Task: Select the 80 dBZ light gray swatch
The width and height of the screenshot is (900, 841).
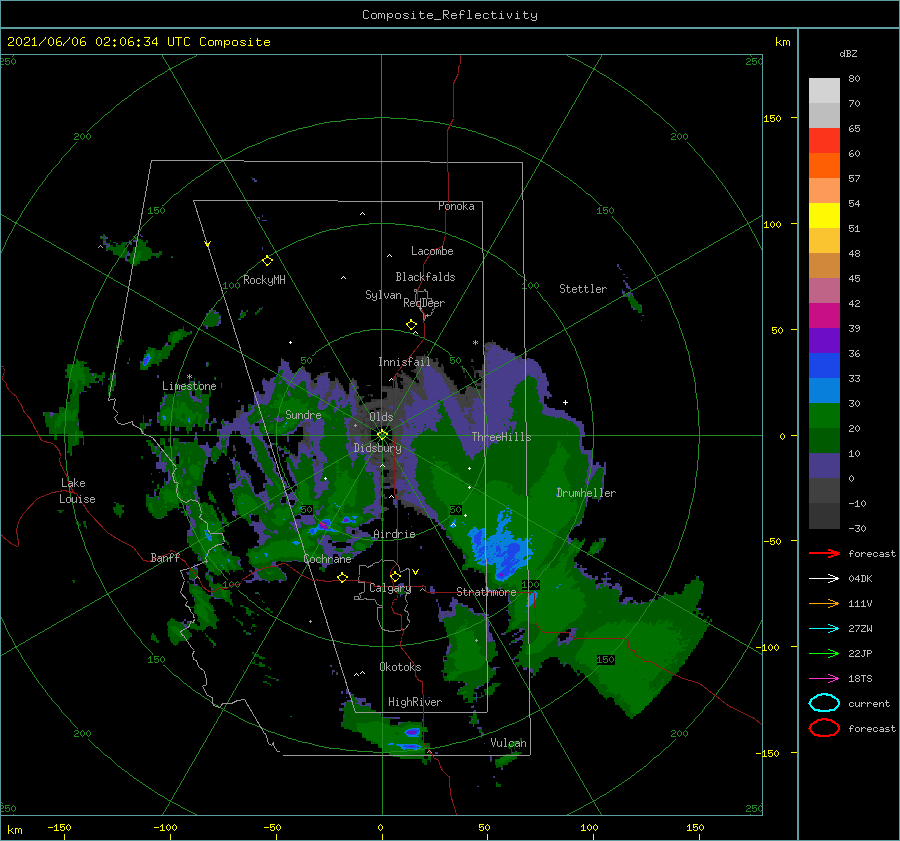Action: (824, 91)
